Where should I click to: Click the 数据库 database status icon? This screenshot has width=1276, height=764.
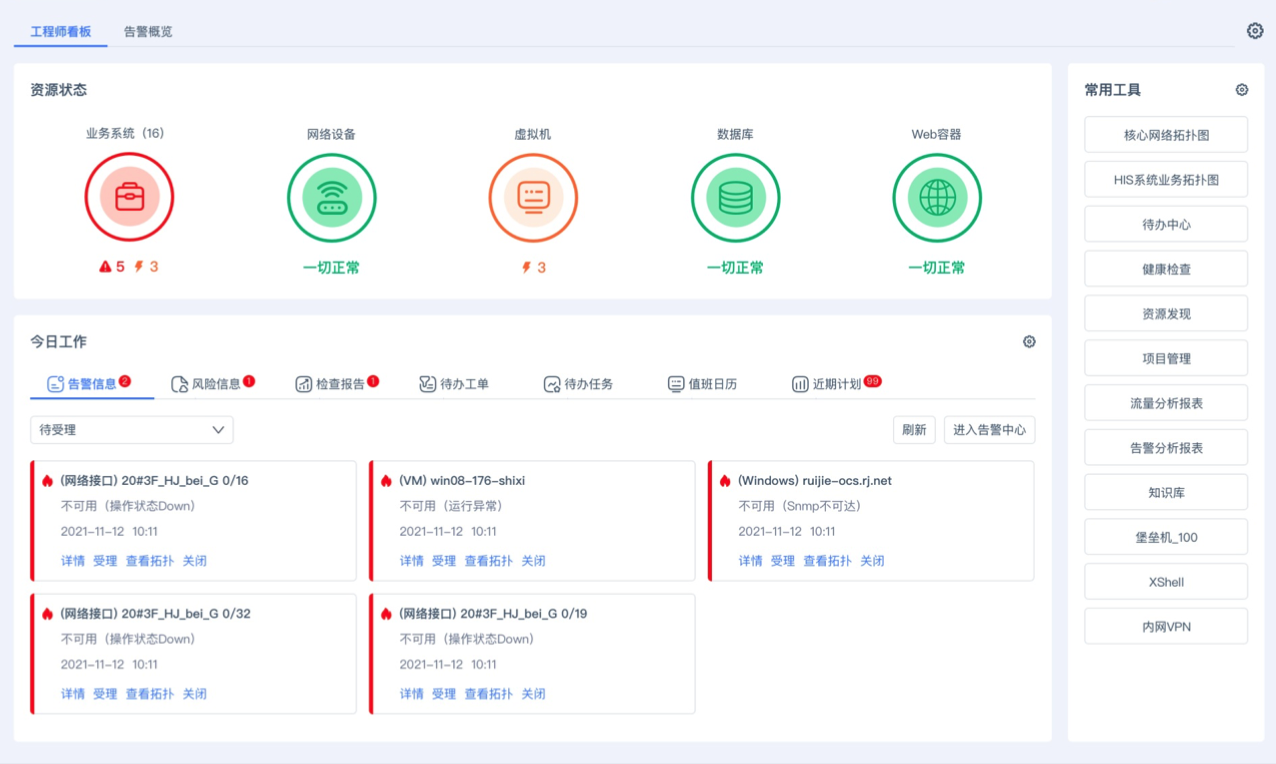tap(735, 197)
